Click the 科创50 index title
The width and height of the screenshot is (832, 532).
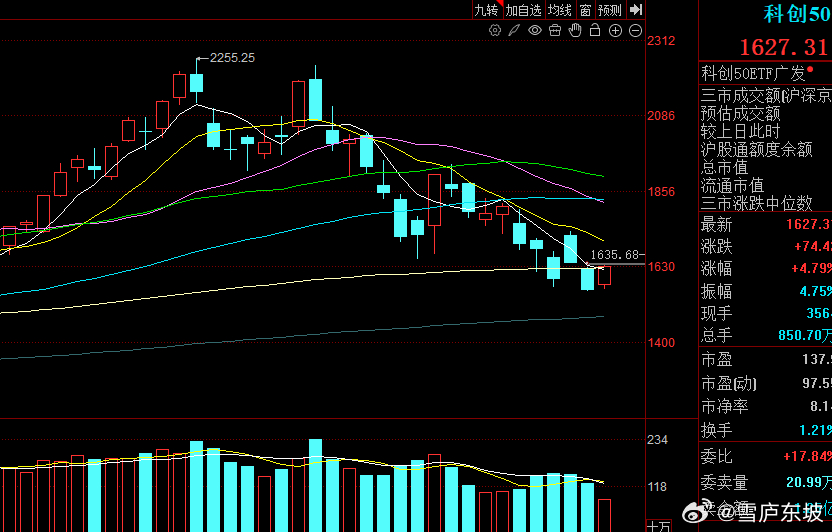pyautogui.click(x=797, y=14)
